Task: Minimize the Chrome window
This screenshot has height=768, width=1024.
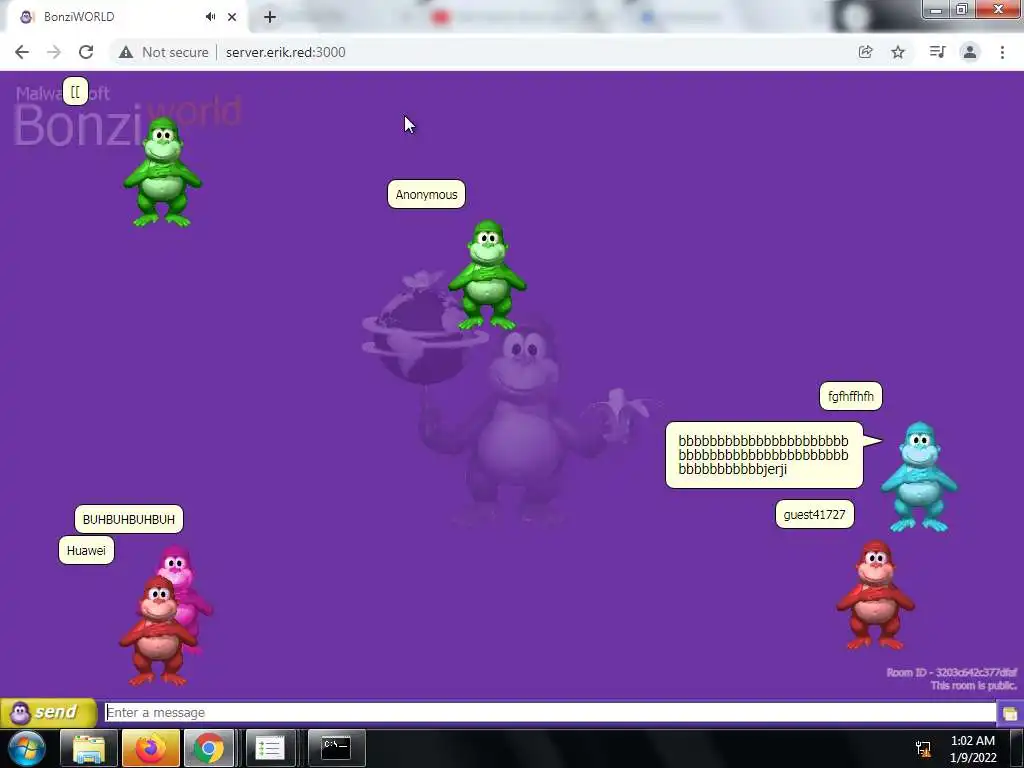Action: pos(936,10)
